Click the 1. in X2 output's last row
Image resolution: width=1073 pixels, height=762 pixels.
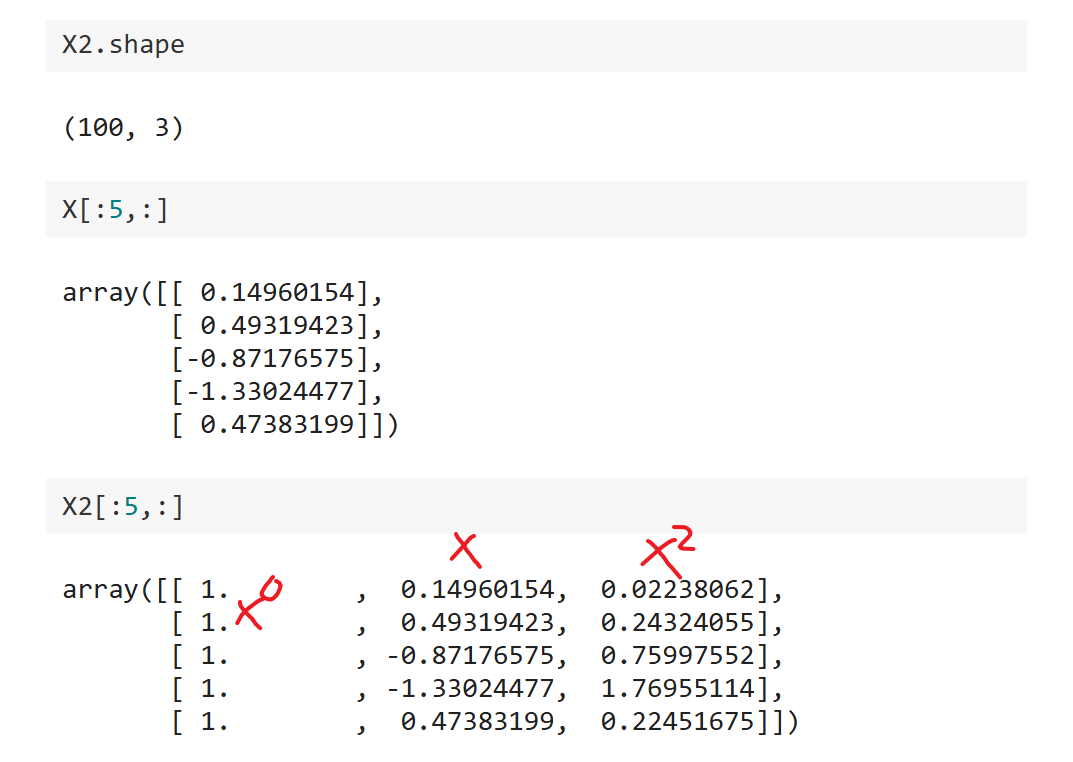point(215,721)
